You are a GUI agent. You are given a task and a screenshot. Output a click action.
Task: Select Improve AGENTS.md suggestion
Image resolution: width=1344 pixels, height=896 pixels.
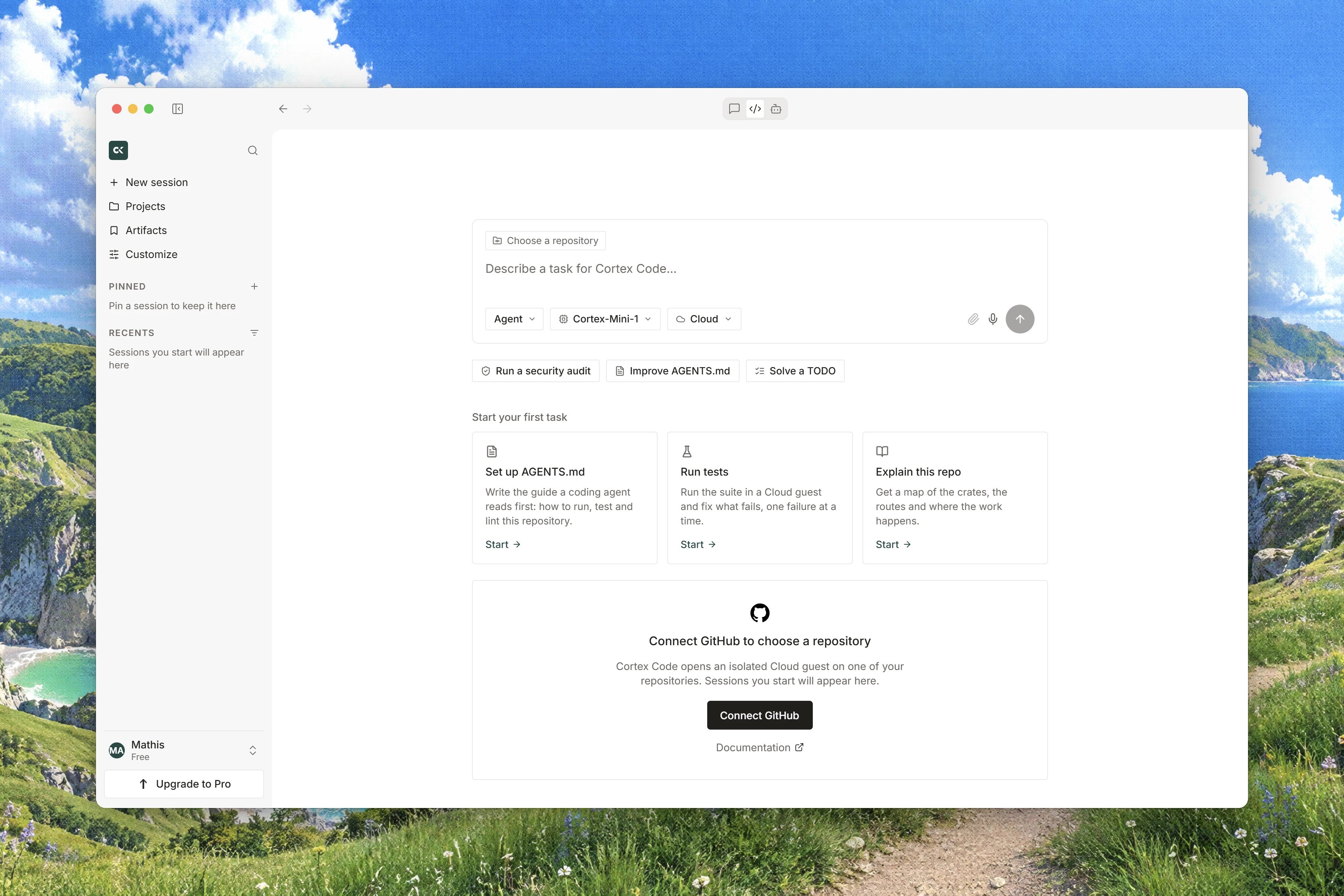point(672,371)
